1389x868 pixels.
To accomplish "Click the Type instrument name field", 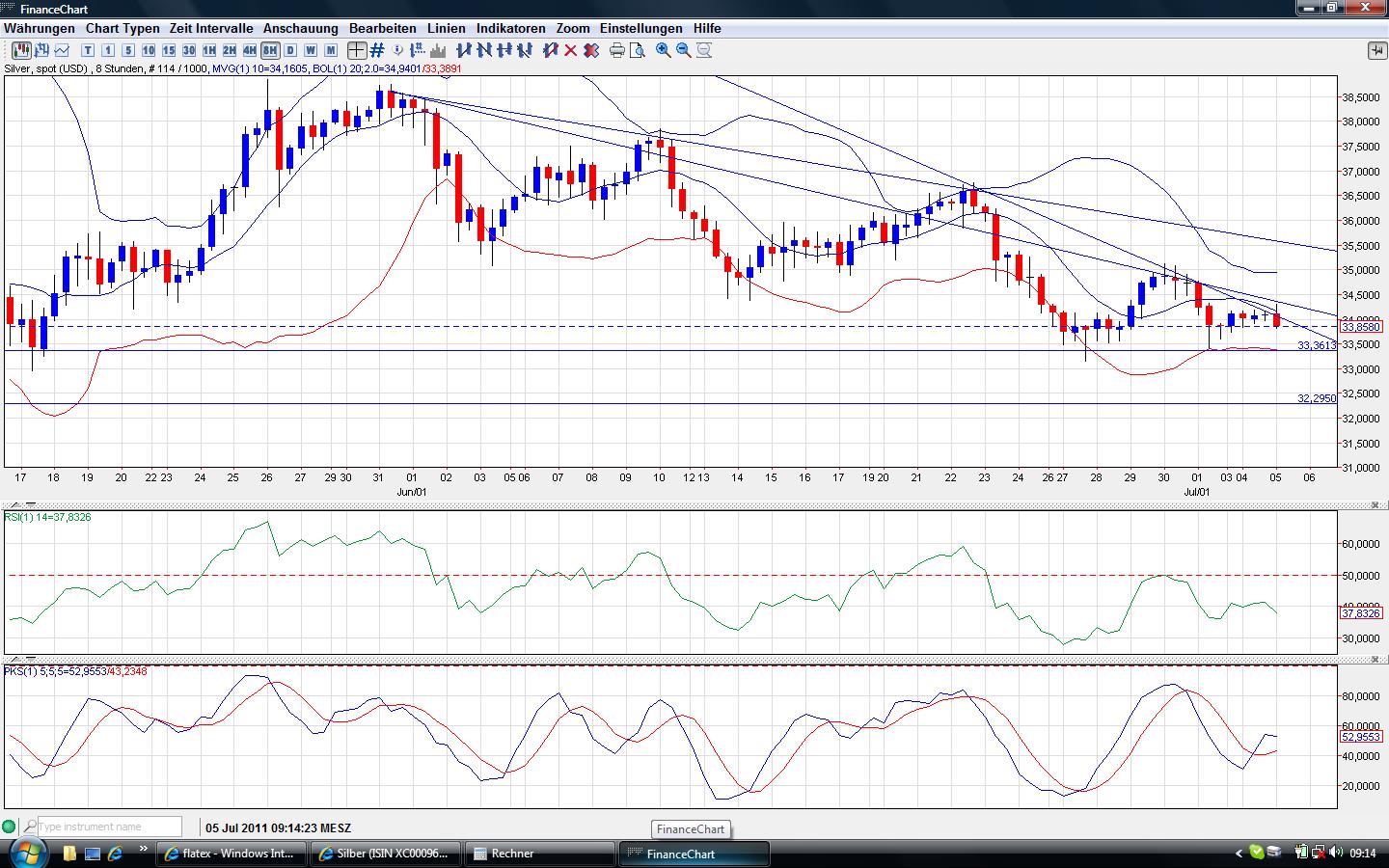I will click(x=109, y=827).
